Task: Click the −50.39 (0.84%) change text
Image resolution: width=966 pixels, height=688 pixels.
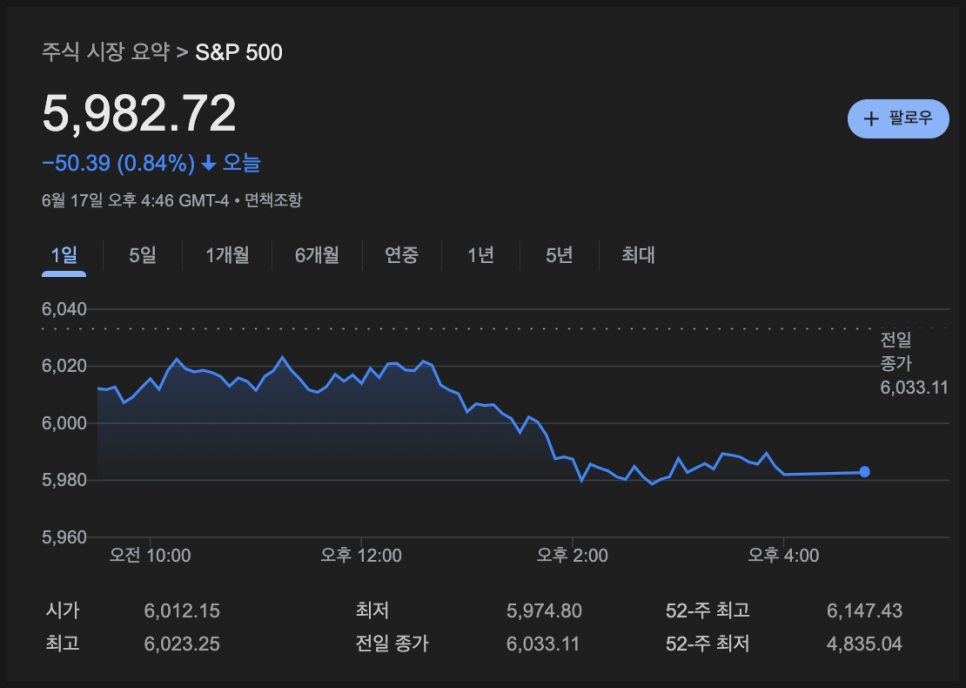Action: 118,163
